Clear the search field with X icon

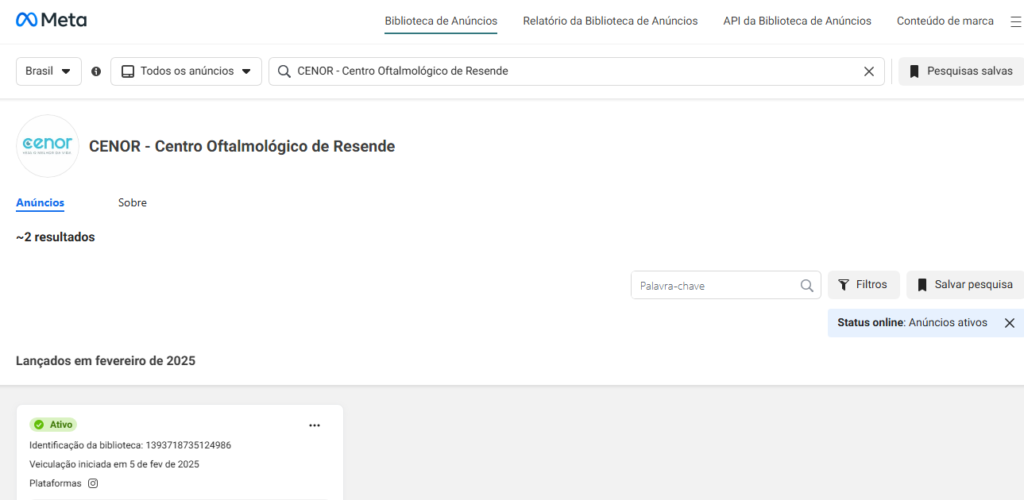pos(869,72)
